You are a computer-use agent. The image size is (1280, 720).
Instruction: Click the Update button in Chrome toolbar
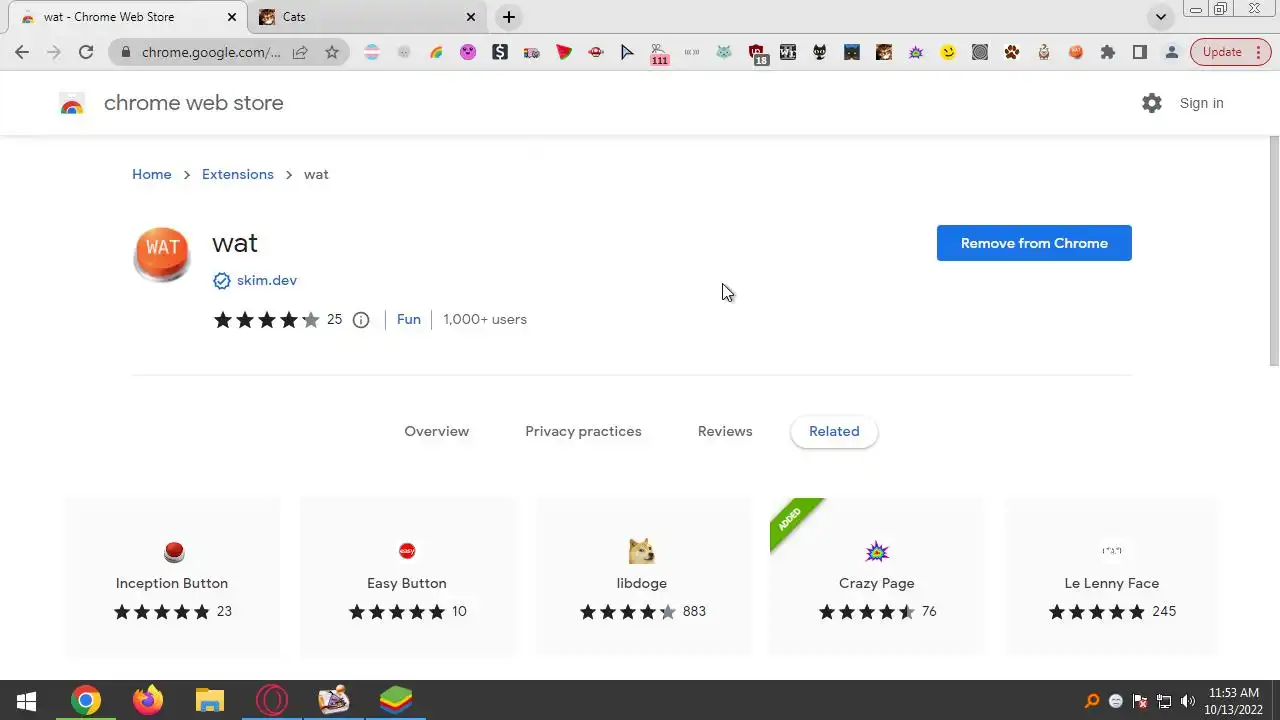[x=1231, y=52]
